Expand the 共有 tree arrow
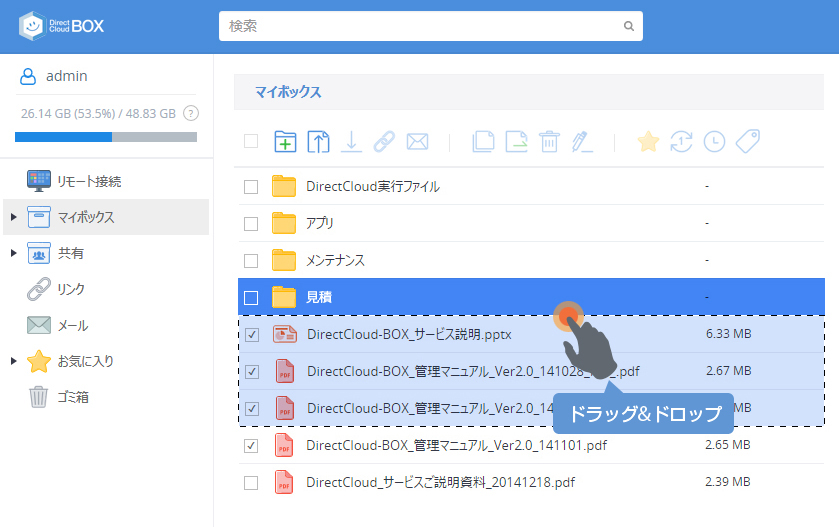This screenshot has width=839, height=527. pyautogui.click(x=13, y=253)
